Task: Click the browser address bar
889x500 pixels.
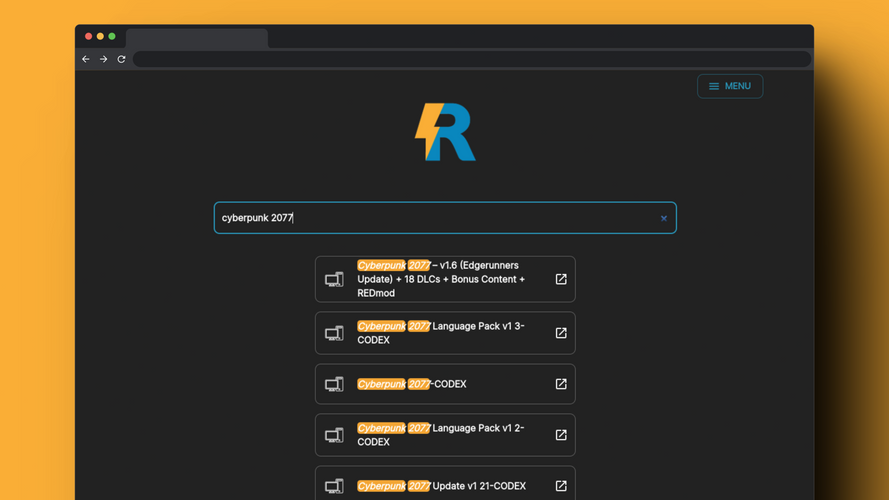Action: 472,59
